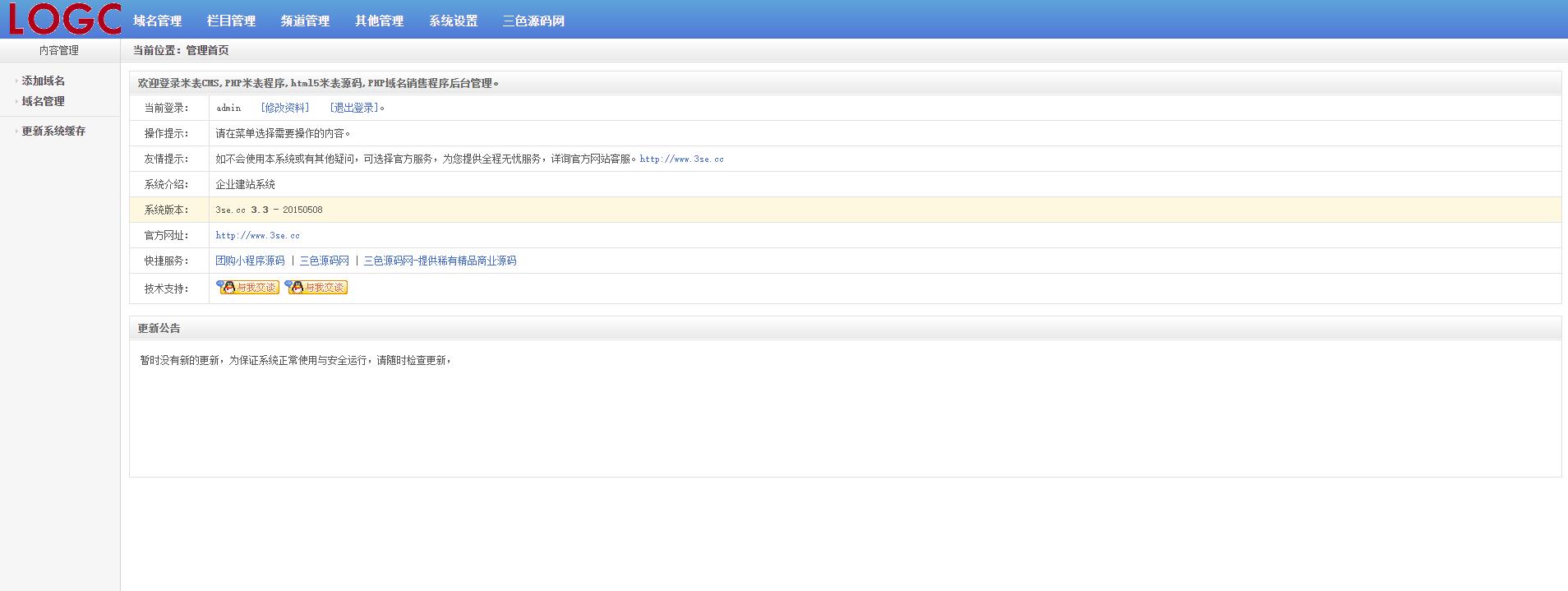Select 域名管理 in the sidebar

[44, 101]
